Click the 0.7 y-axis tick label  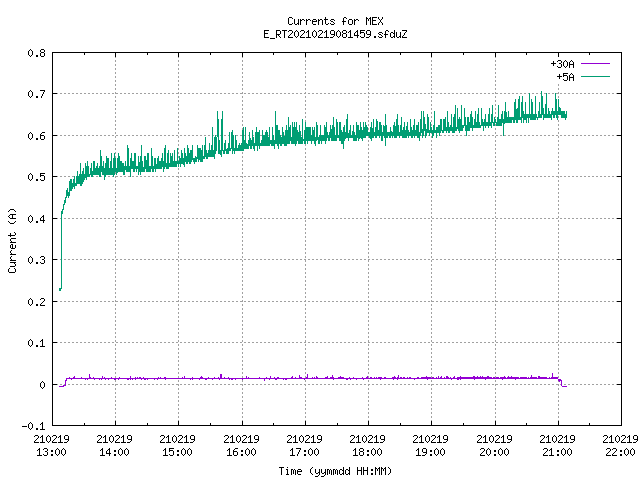click(36, 94)
